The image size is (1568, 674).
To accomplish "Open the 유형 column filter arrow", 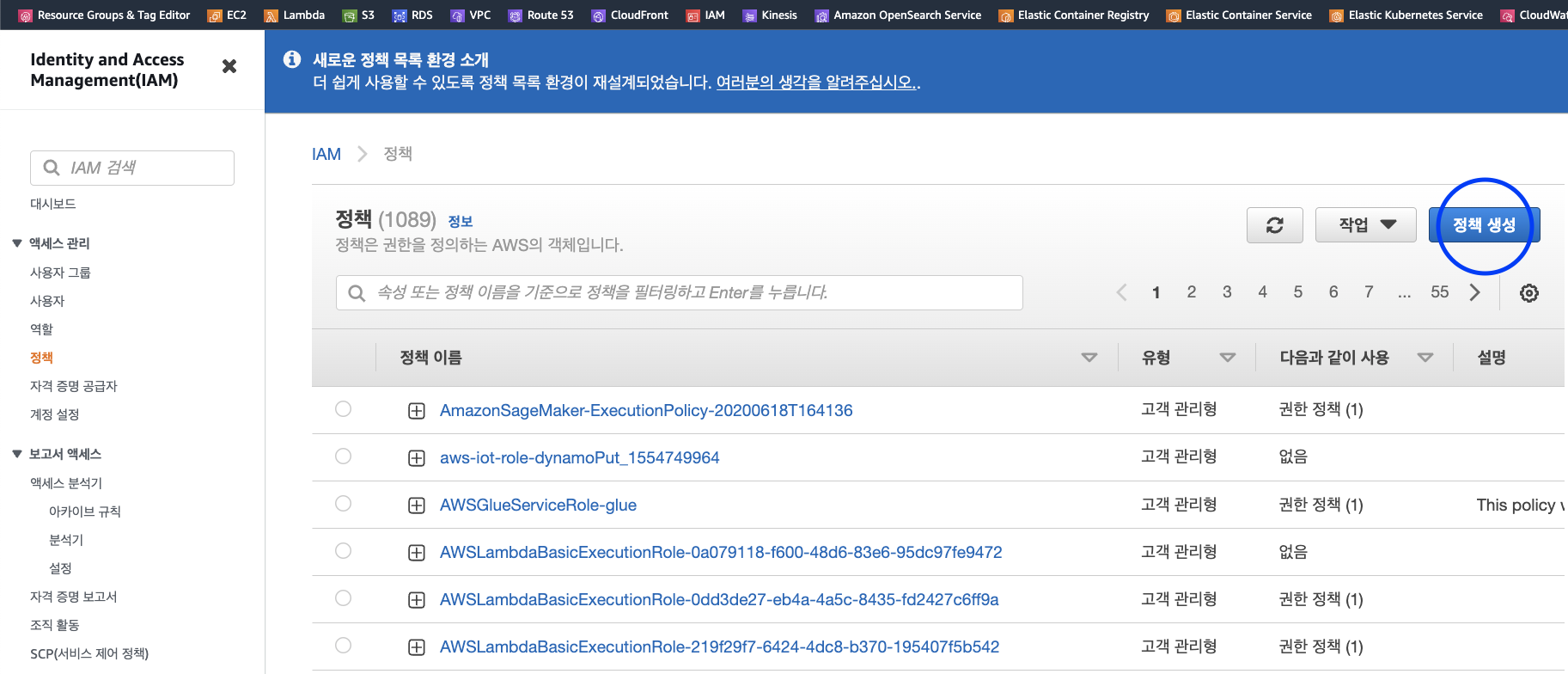I will click(x=1228, y=358).
